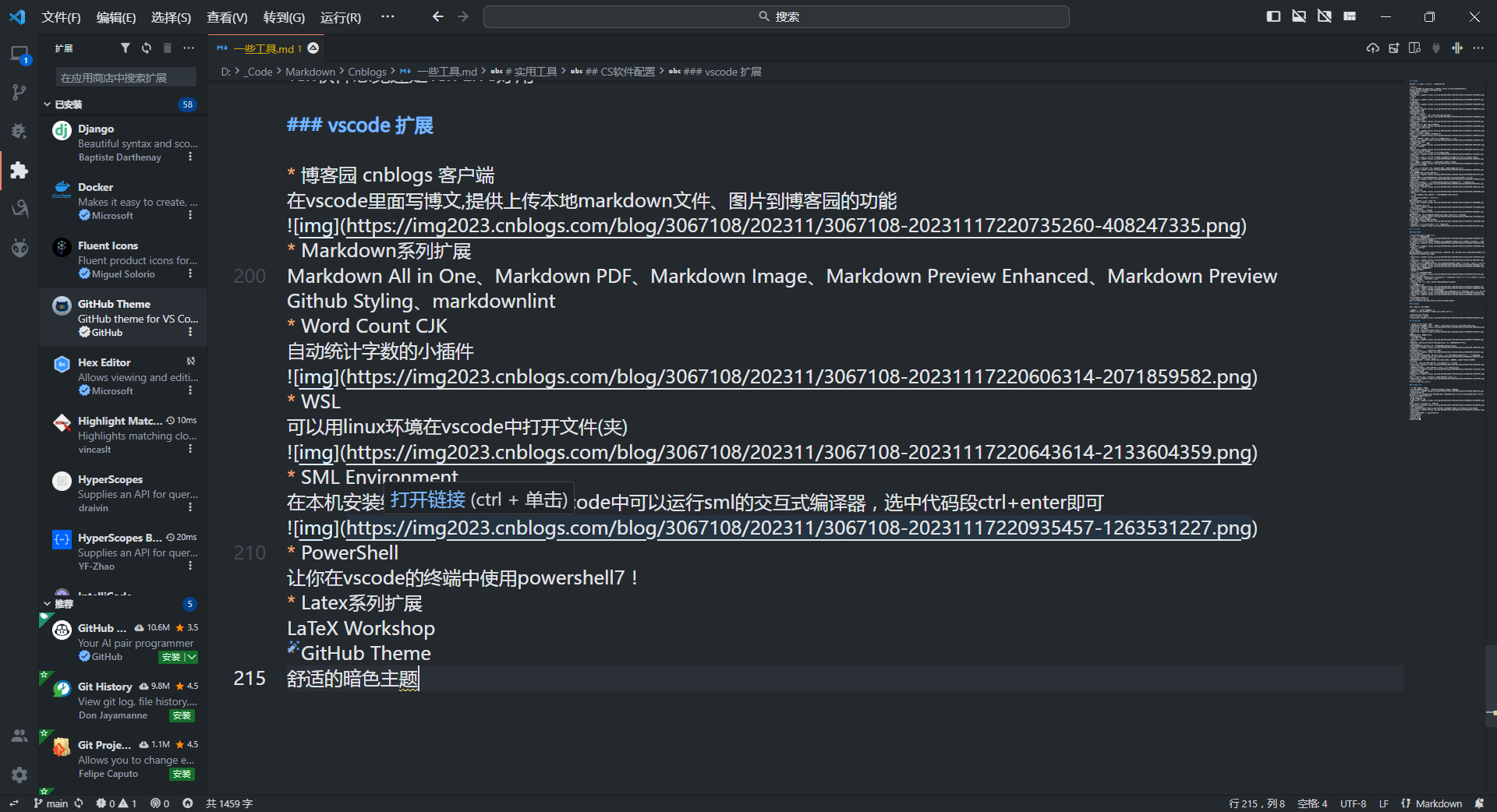
Task: Toggle the bottom panel visibility
Action: pyautogui.click(x=1299, y=16)
